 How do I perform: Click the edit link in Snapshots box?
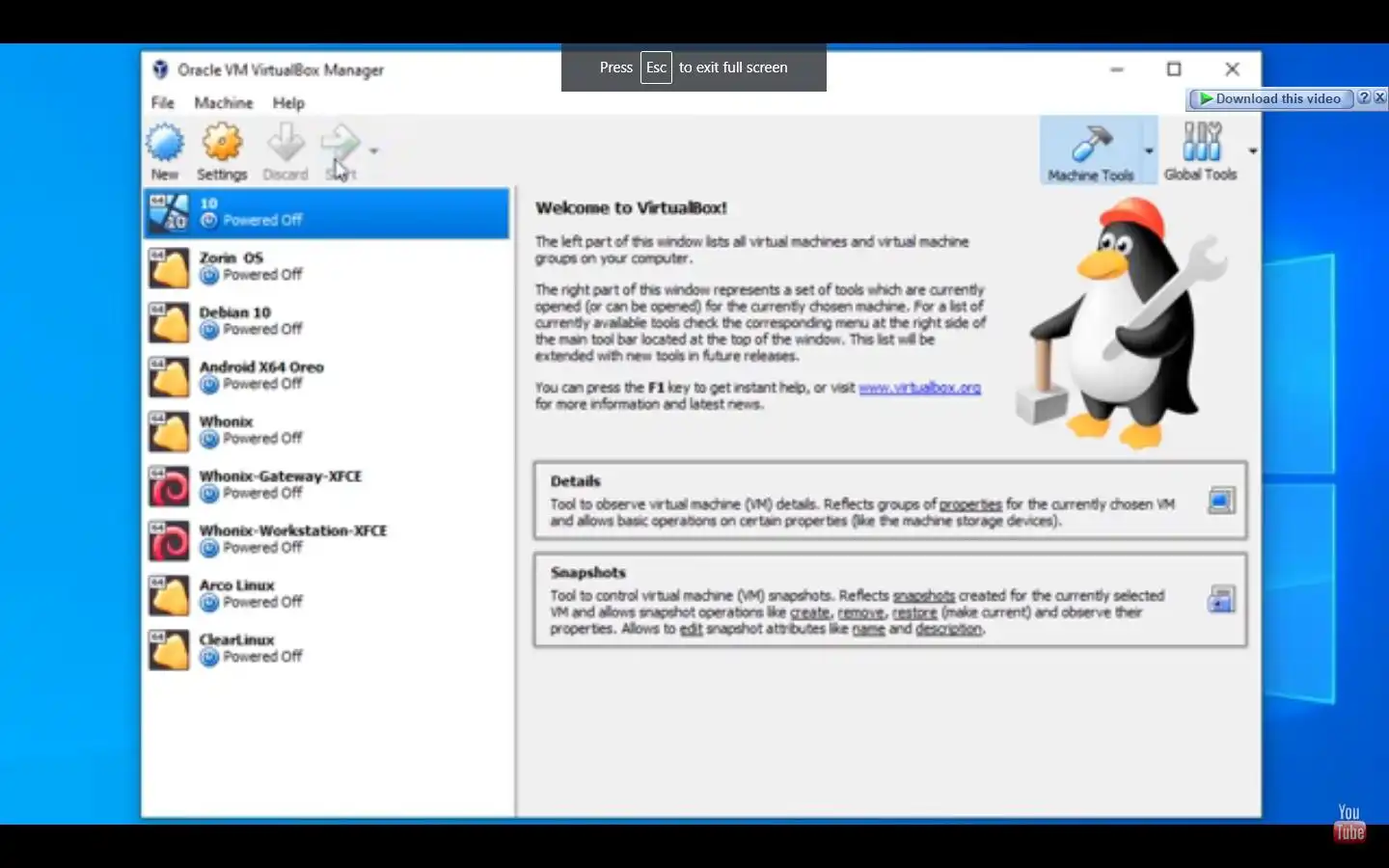691,629
